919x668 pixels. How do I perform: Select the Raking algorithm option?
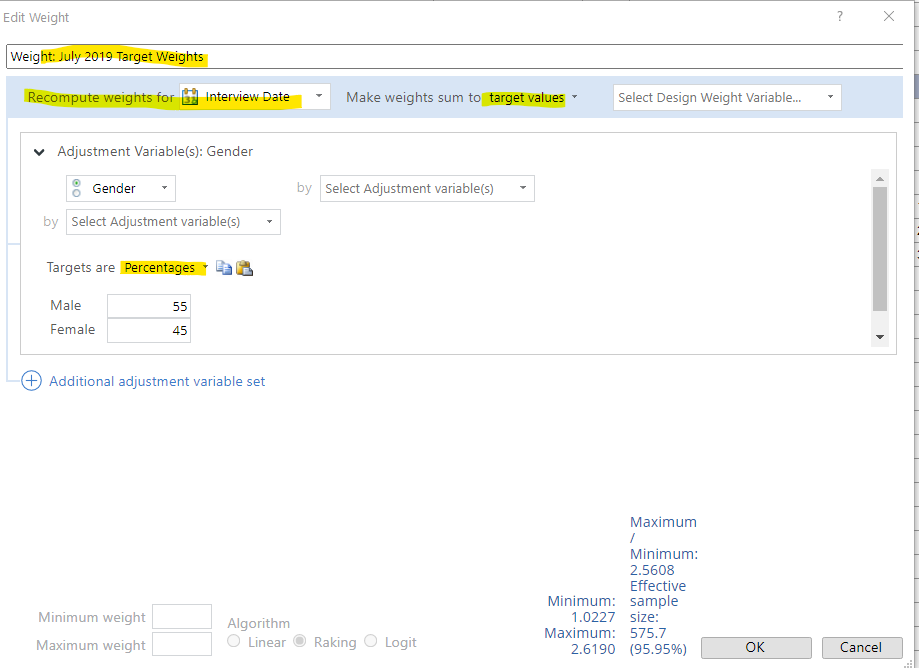tap(300, 642)
